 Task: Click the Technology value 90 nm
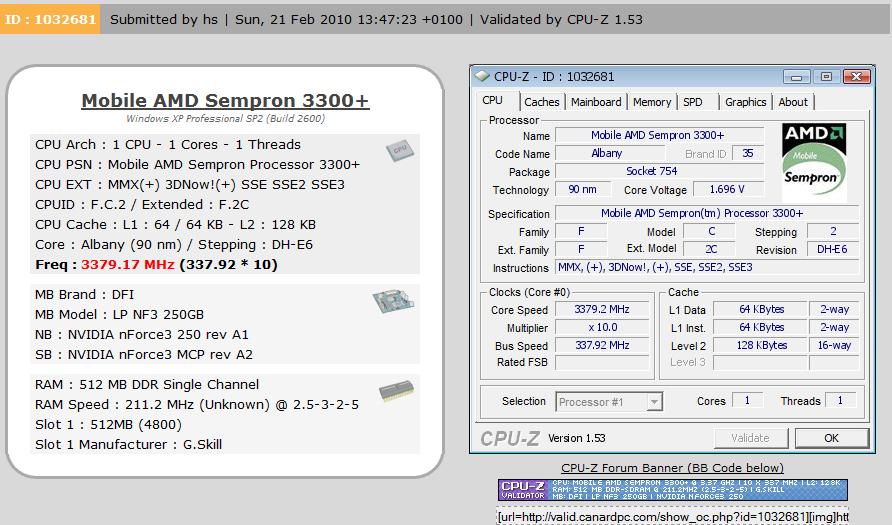(582, 189)
